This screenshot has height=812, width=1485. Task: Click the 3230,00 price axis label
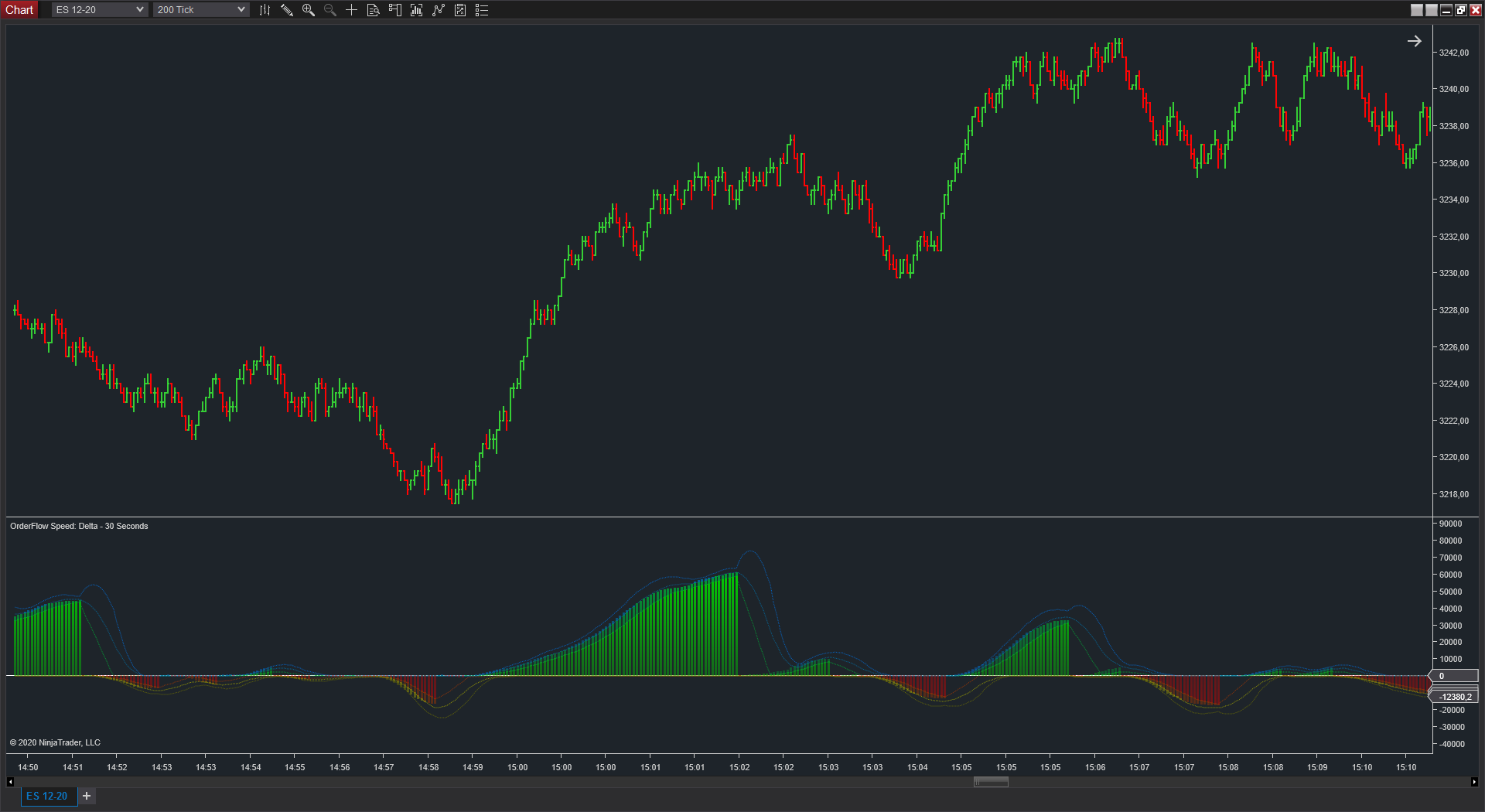(x=1454, y=273)
